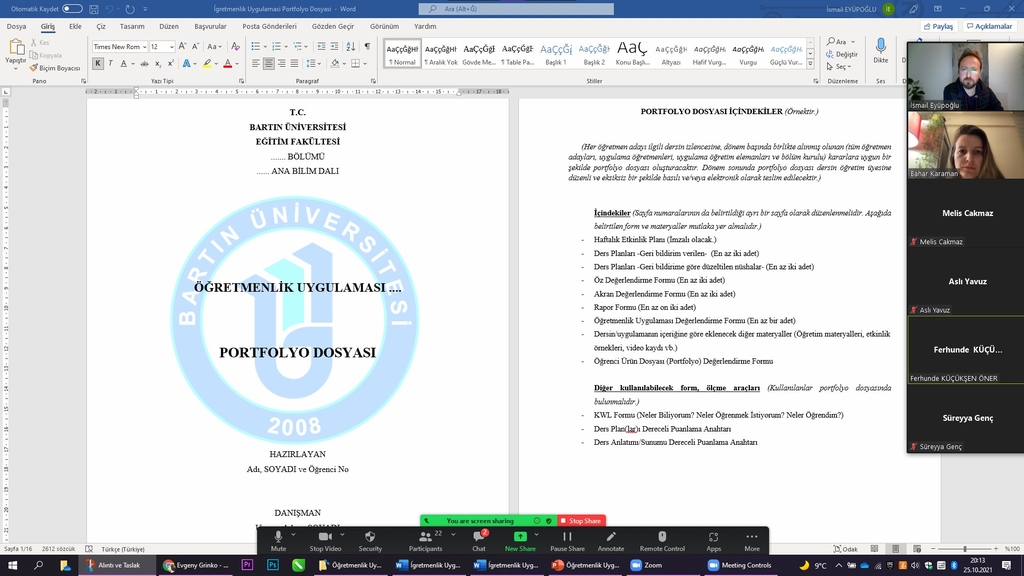This screenshot has width=1024, height=576.
Task: Click the Paylaş button
Action: click(938, 26)
